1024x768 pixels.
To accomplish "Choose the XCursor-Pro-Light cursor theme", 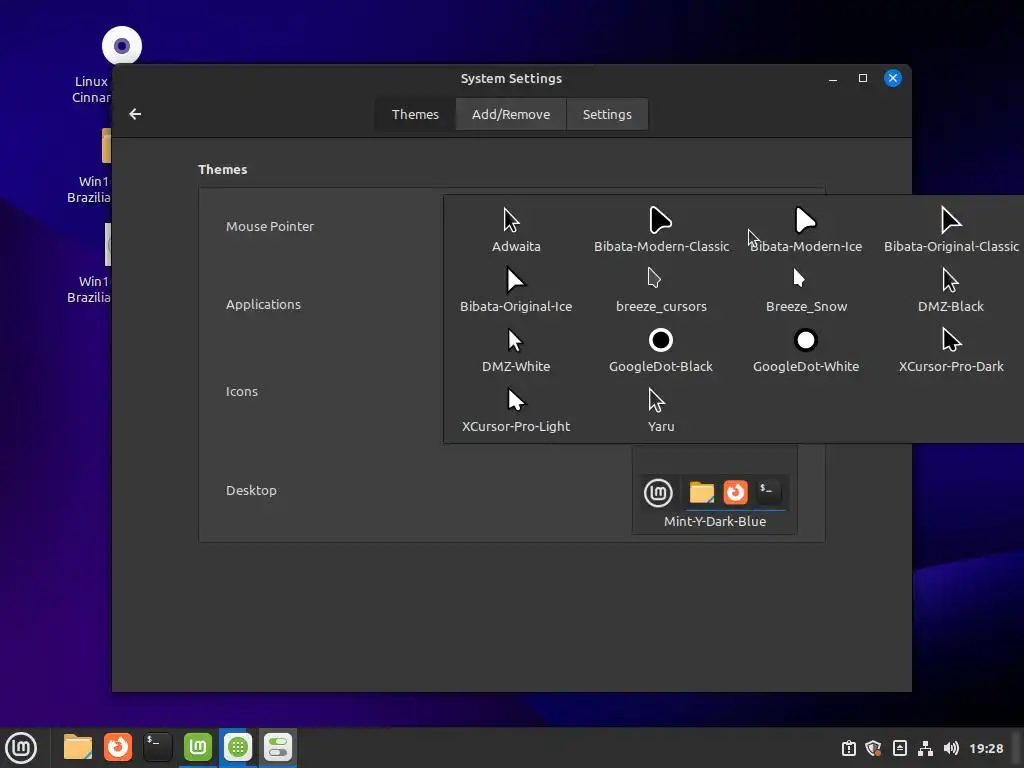I will click(x=516, y=410).
